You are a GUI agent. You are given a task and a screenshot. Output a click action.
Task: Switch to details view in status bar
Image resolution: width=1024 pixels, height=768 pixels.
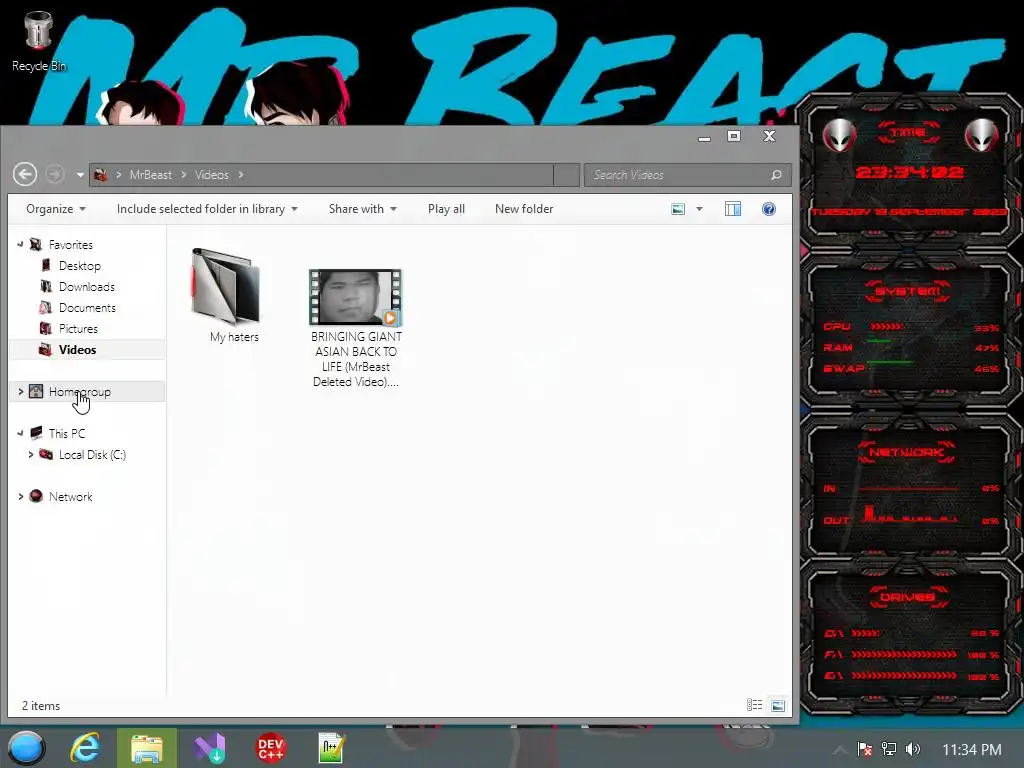tap(754, 705)
